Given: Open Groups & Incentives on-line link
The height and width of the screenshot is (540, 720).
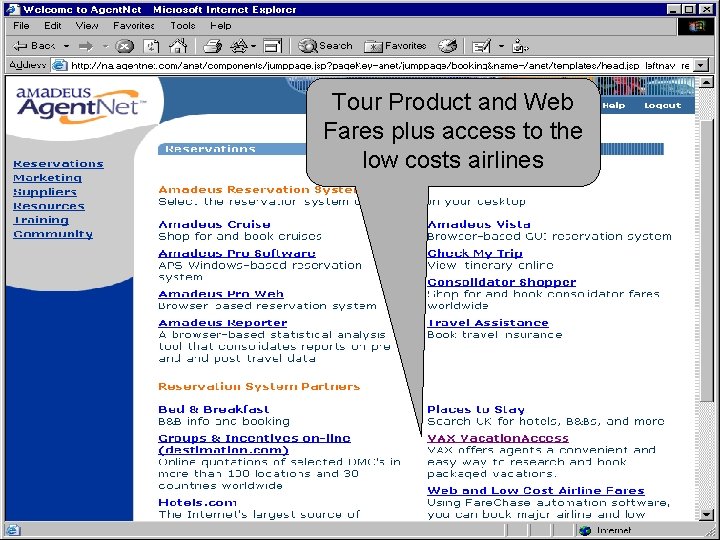Looking at the screenshot, I should [x=254, y=444].
